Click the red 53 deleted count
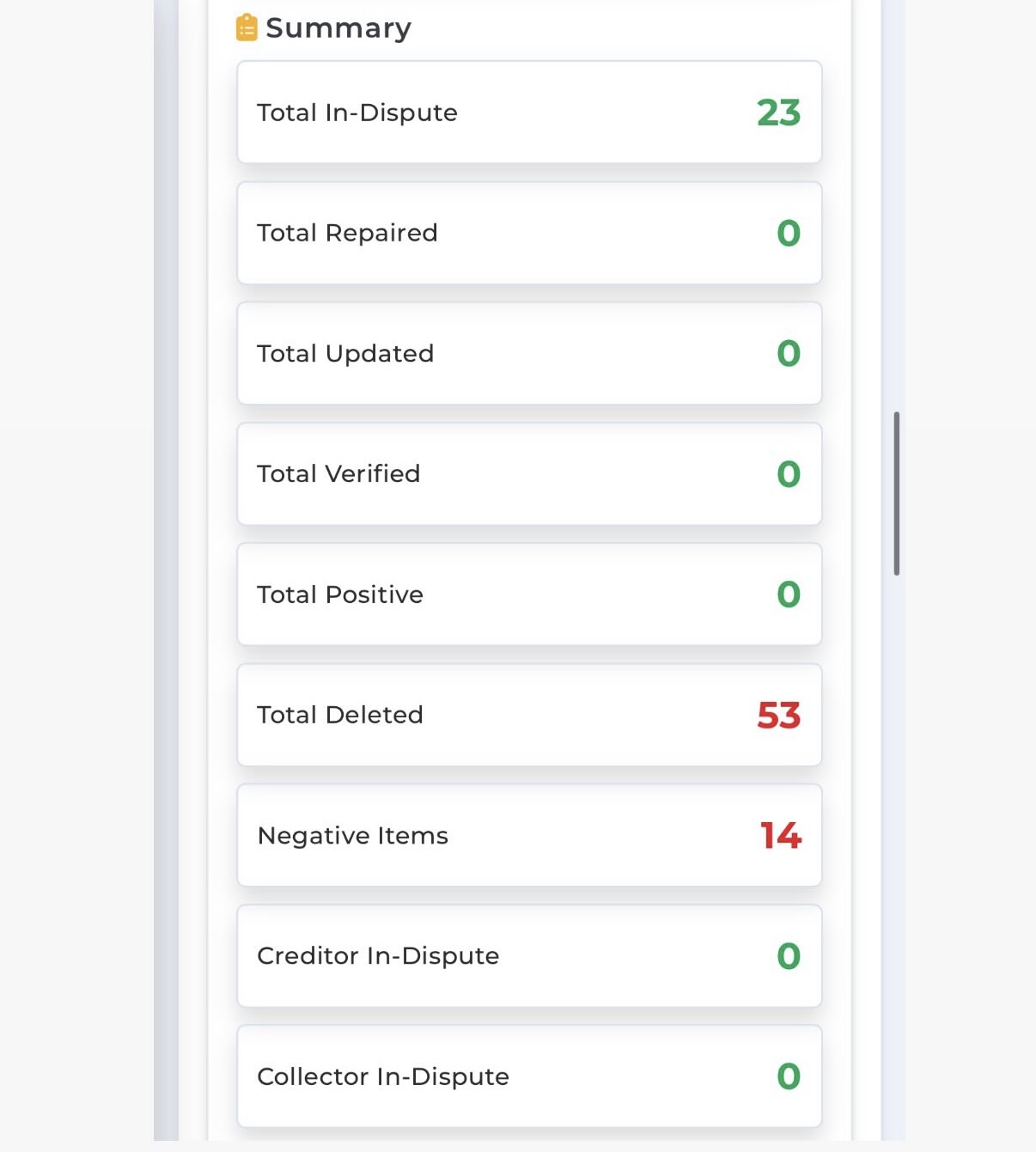Viewport: 1036px width, 1152px height. coord(778,716)
